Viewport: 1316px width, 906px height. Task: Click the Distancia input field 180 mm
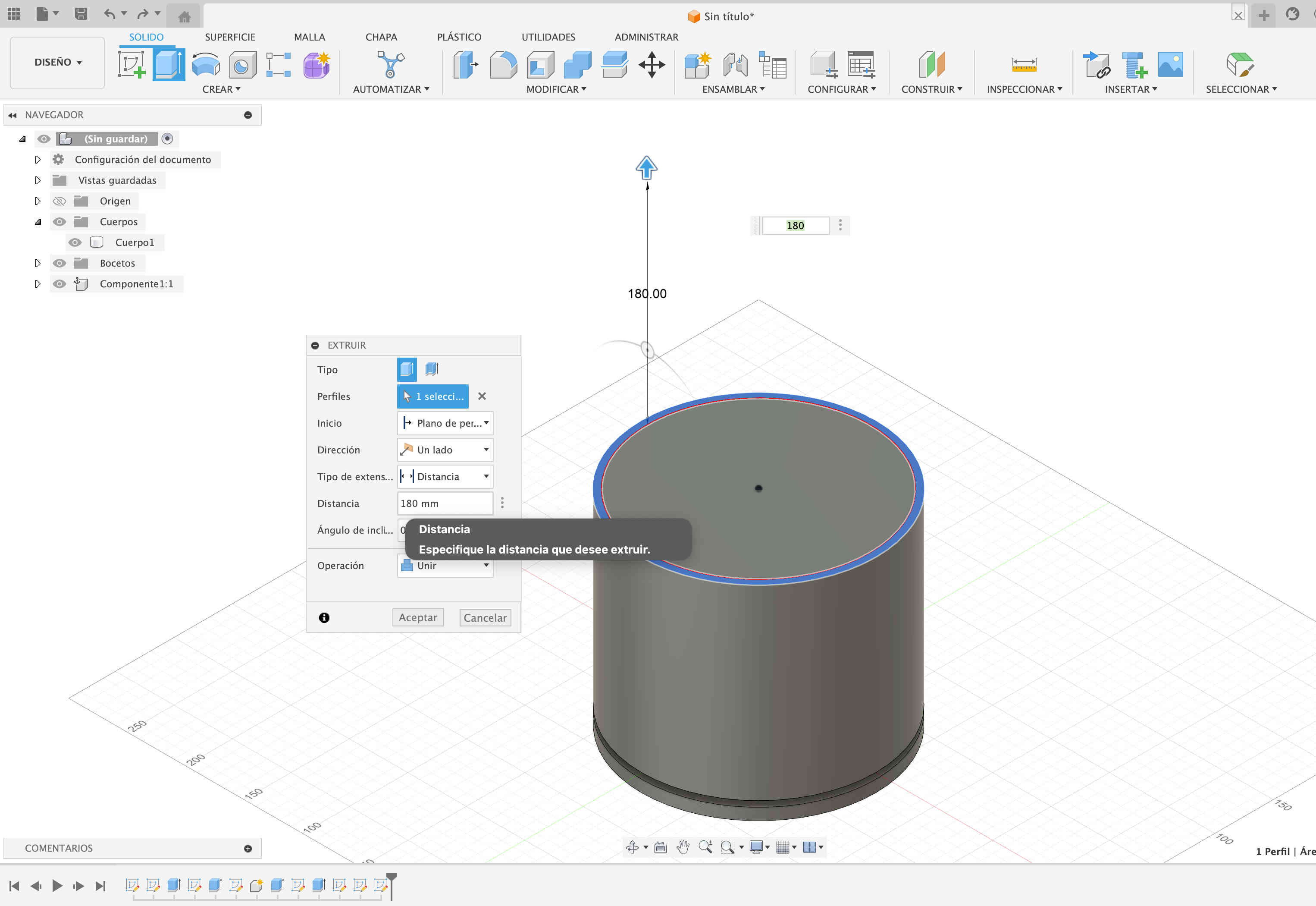(x=445, y=503)
